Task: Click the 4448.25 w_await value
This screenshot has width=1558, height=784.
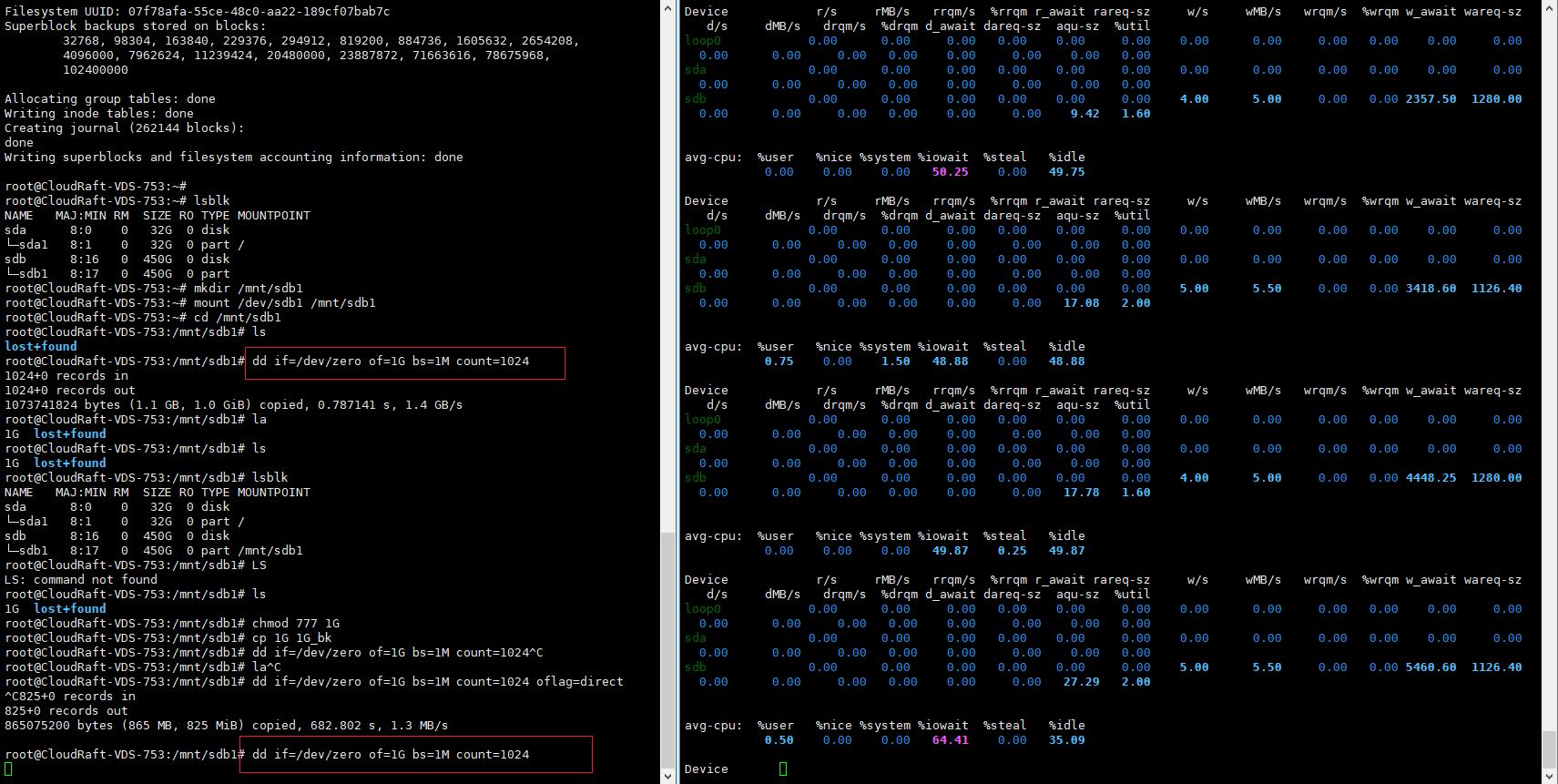Action: [x=1431, y=478]
